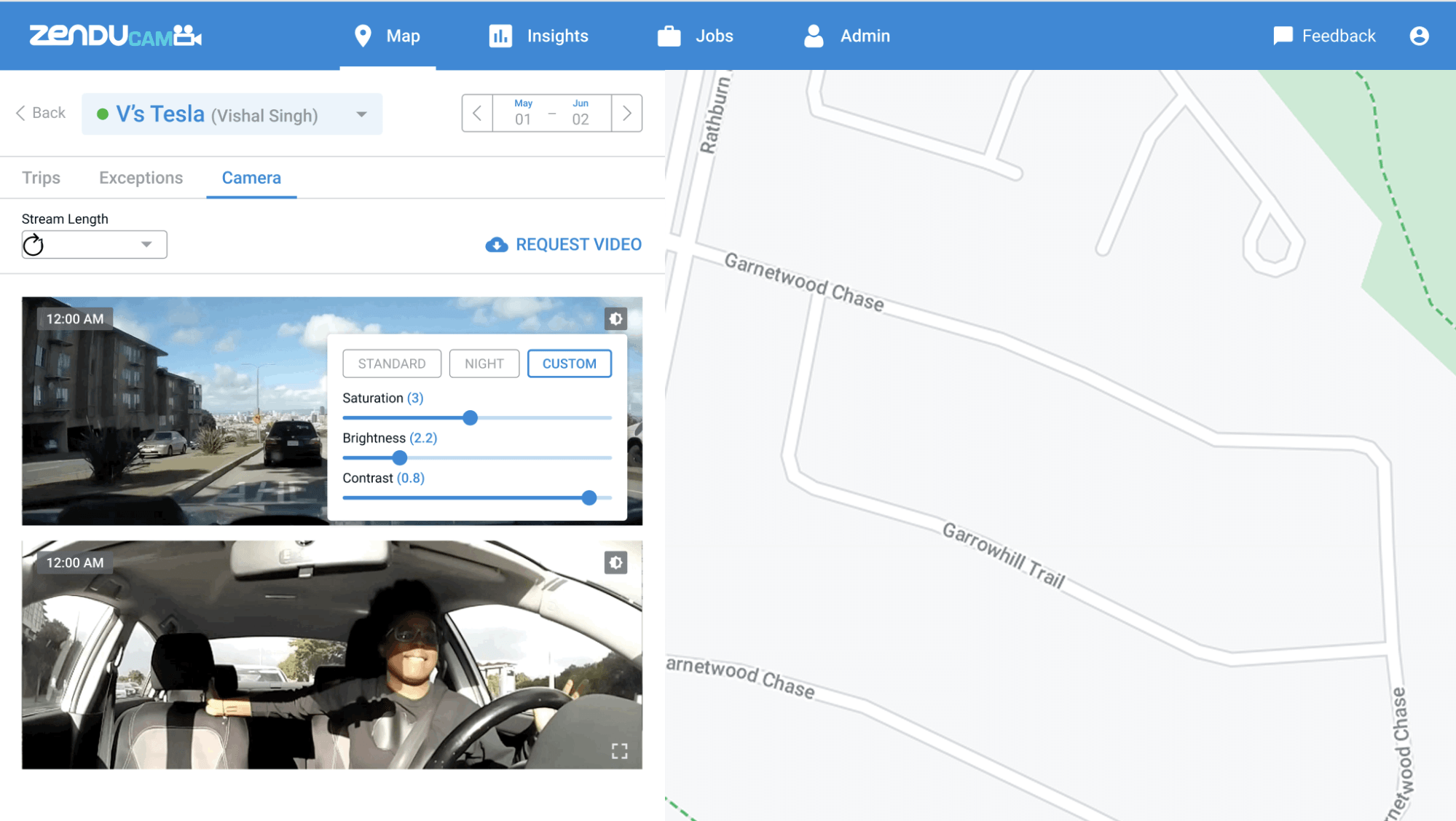Click the driver-facing cabin camera feed
Image resolution: width=1456 pixels, height=821 pixels.
(x=332, y=655)
